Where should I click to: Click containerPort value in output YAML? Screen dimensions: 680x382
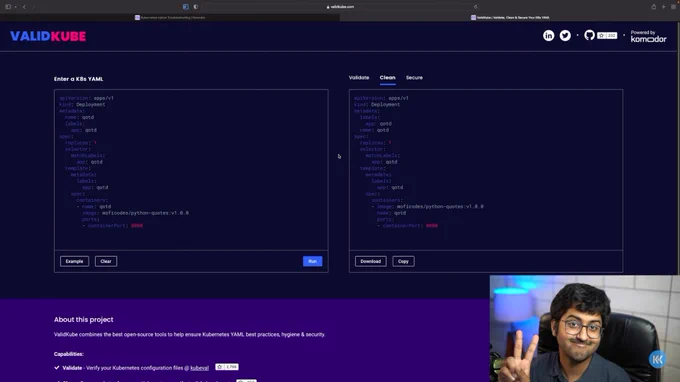(432, 226)
